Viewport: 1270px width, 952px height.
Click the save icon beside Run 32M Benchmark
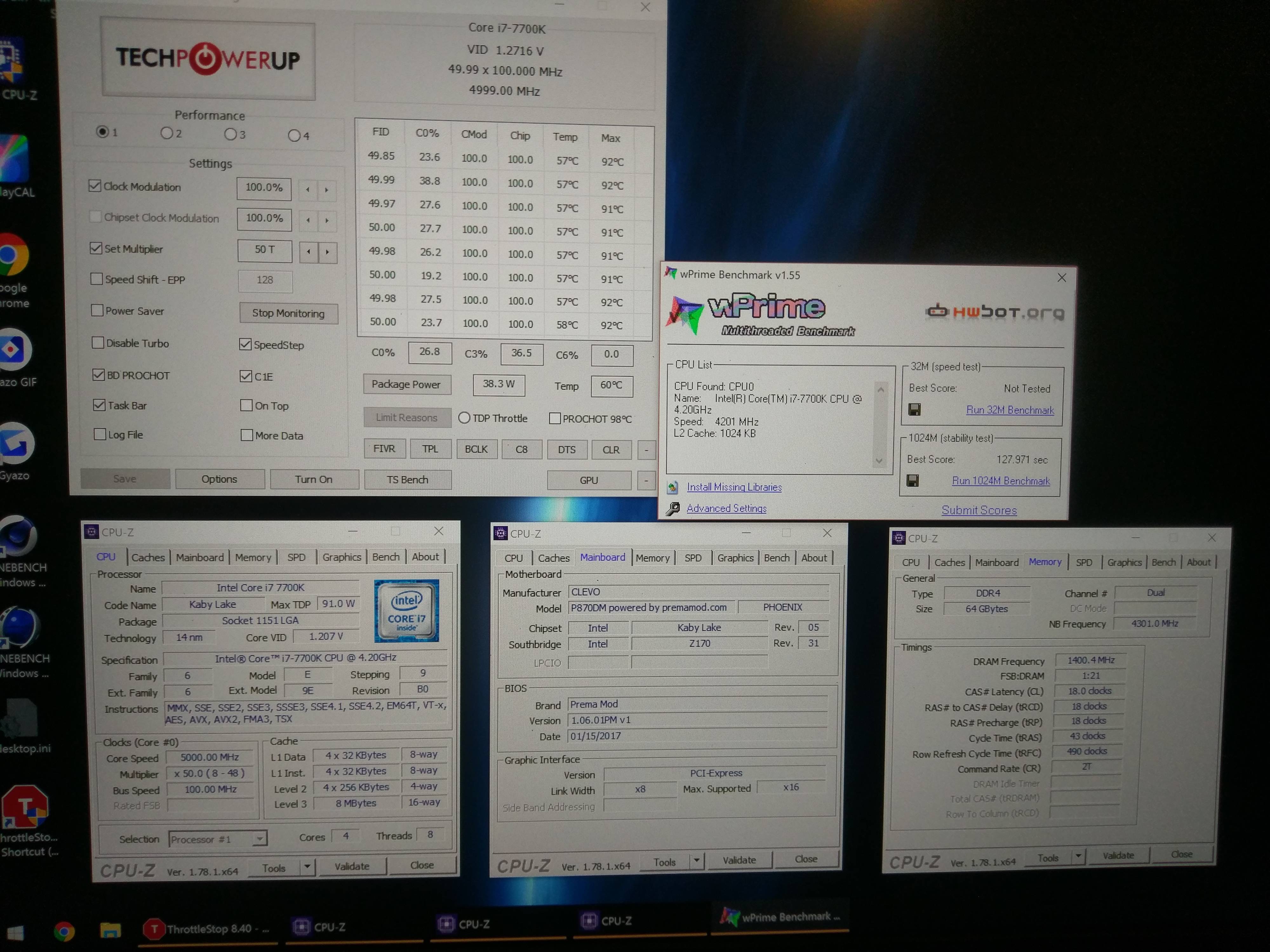coord(915,409)
